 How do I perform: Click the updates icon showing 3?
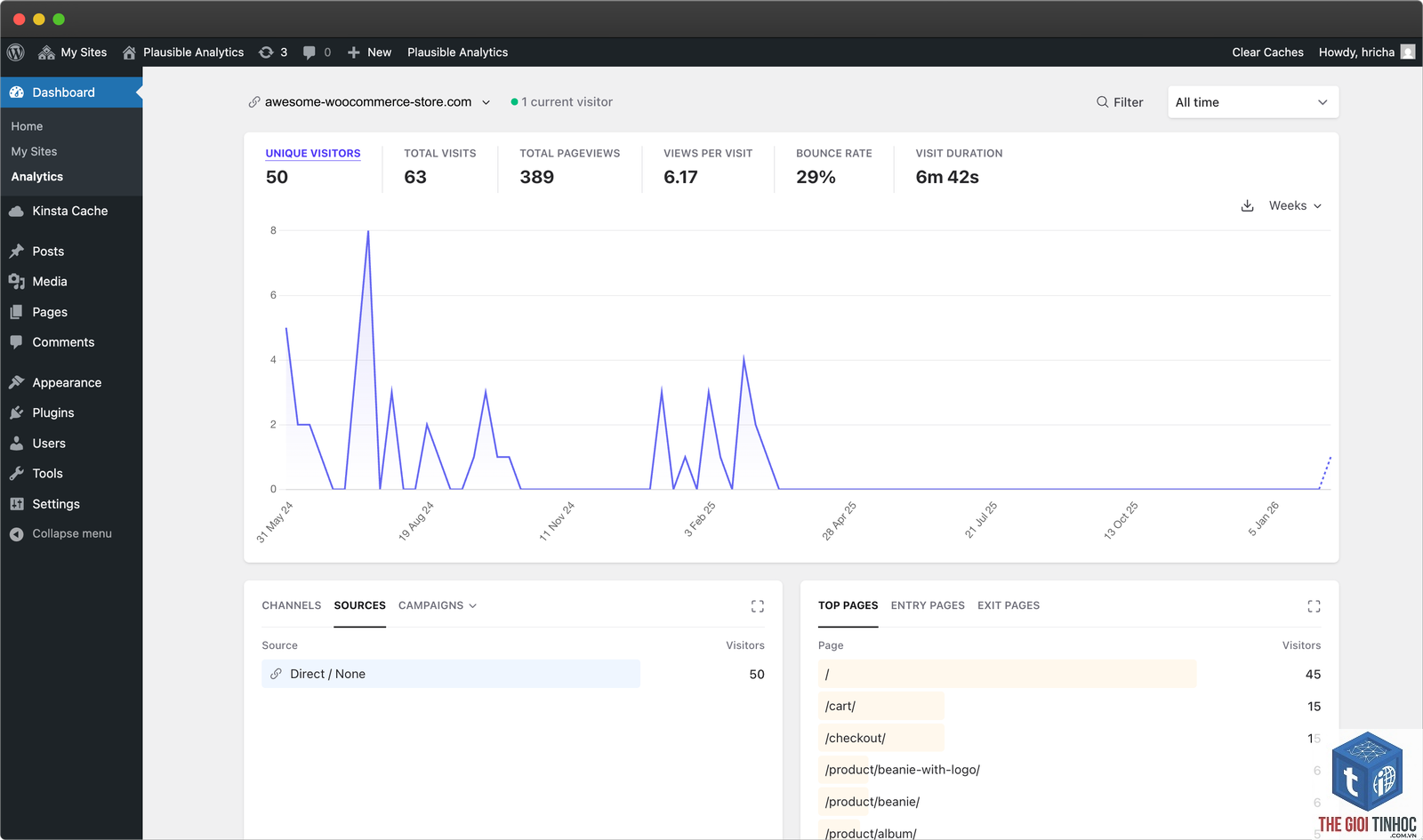click(273, 52)
